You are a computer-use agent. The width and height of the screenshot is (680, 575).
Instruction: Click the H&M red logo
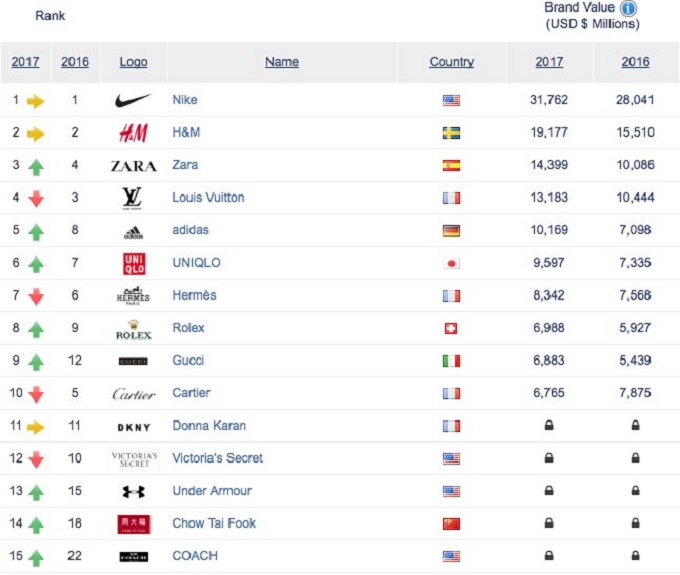click(x=134, y=133)
